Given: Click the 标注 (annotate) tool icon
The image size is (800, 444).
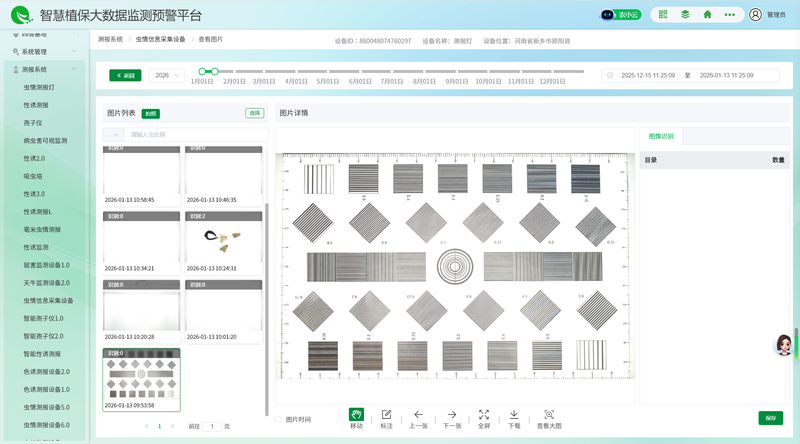Looking at the screenshot, I should click(386, 418).
